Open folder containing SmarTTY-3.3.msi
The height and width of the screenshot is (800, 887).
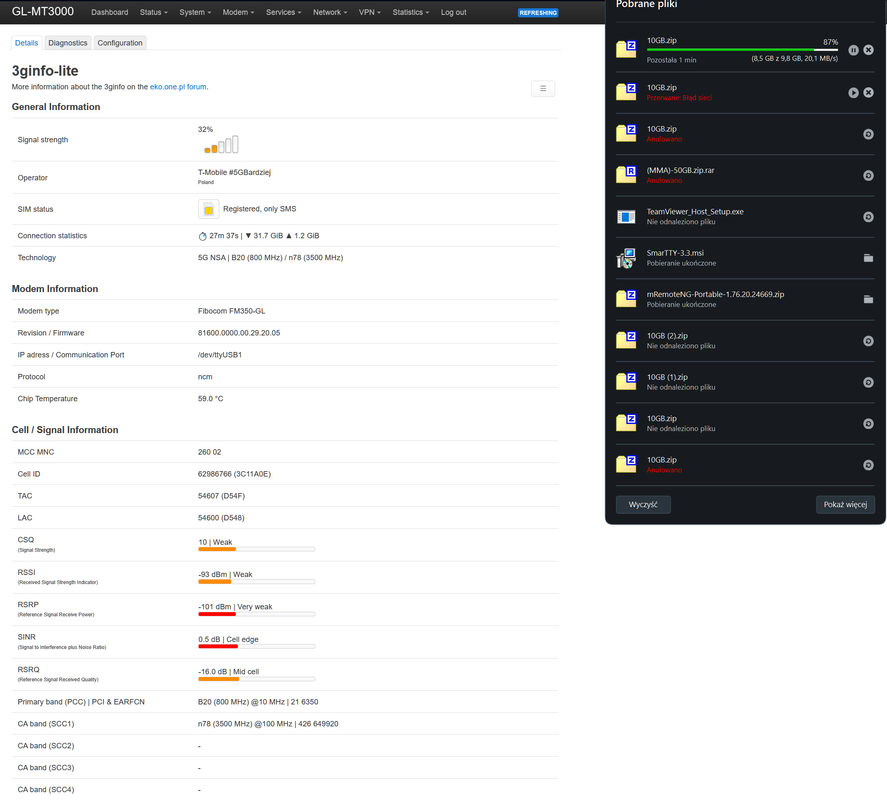(868, 258)
